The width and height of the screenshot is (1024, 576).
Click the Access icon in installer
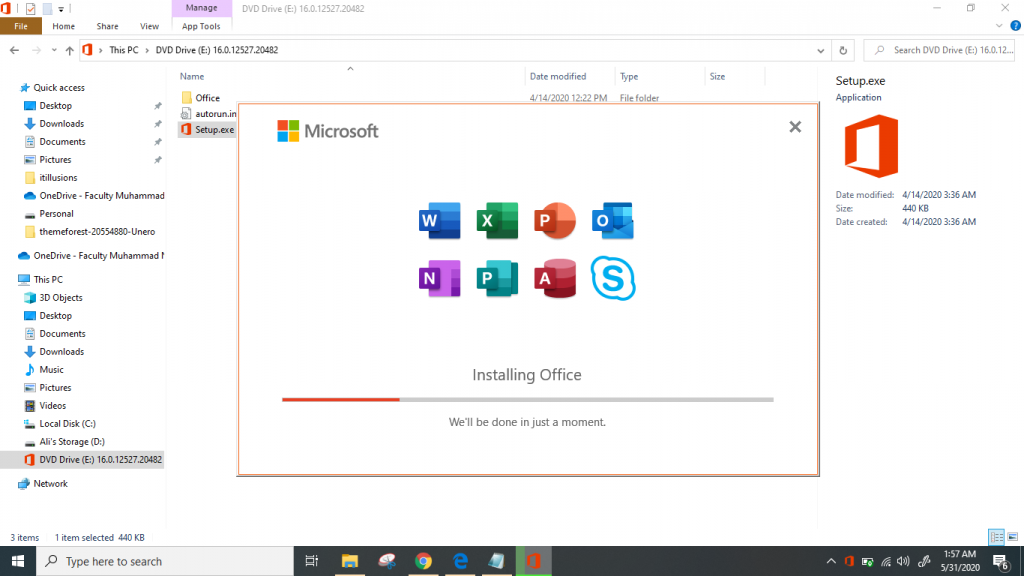point(554,278)
